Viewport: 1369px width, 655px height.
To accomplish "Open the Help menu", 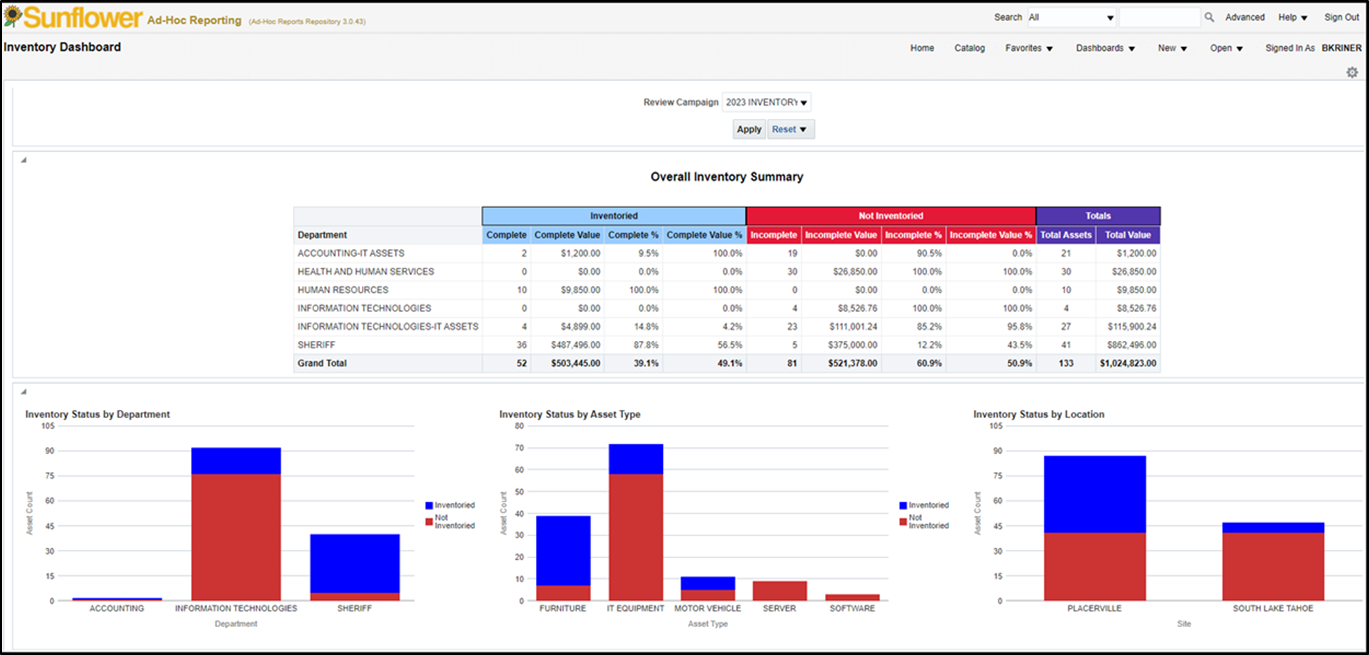I will click(x=1292, y=17).
